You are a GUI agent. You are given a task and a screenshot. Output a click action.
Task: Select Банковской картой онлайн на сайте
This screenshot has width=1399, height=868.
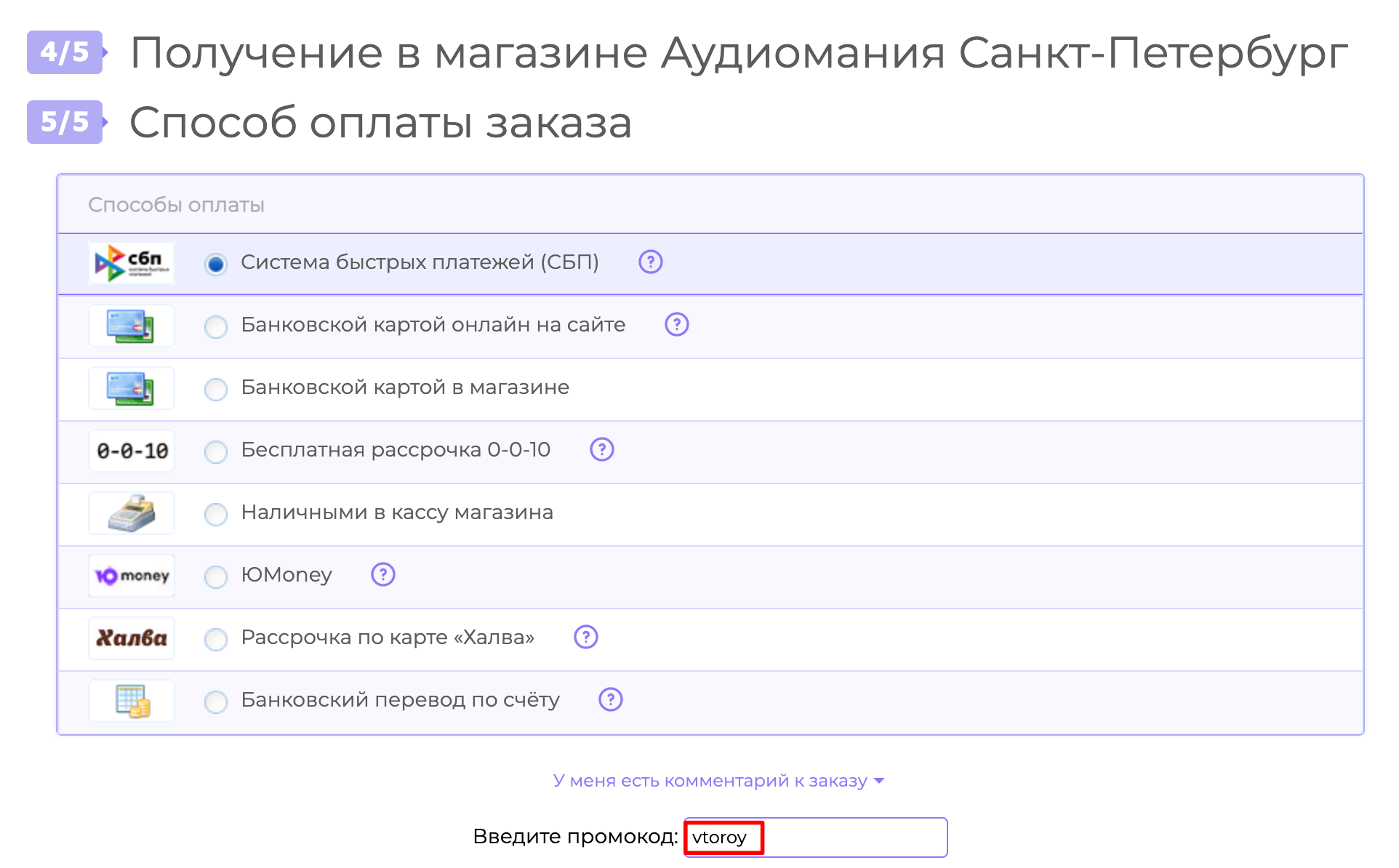[215, 326]
